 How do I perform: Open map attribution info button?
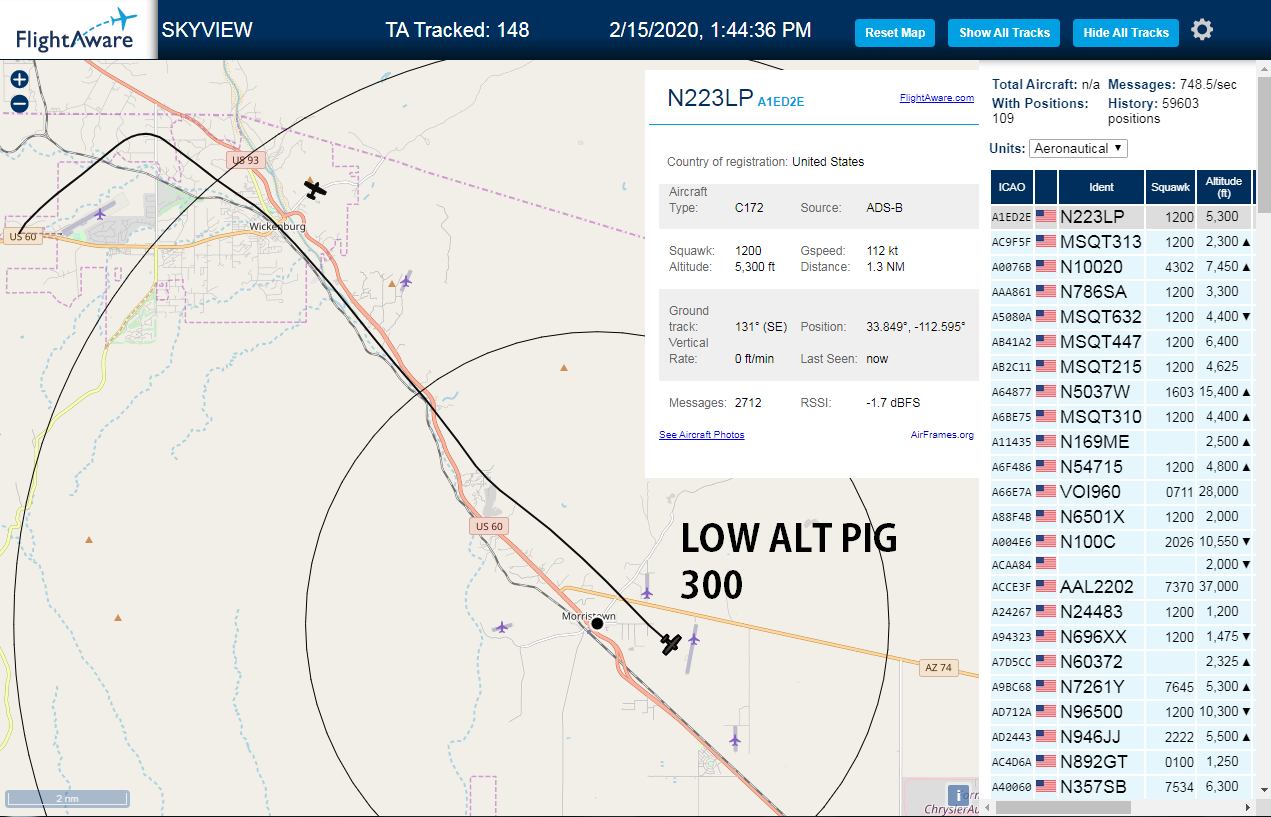click(958, 795)
